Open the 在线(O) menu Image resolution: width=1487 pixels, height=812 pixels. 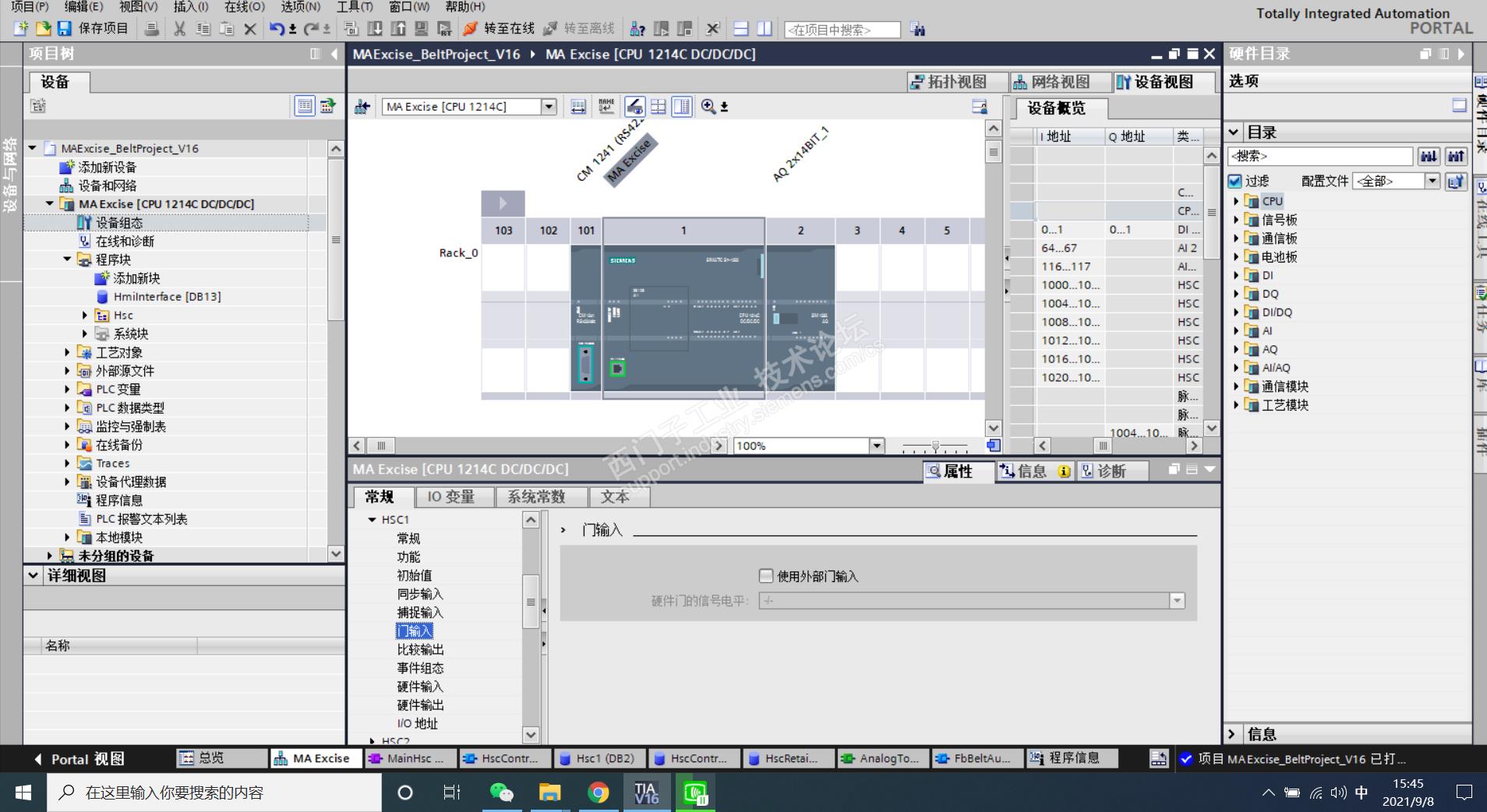pyautogui.click(x=245, y=6)
